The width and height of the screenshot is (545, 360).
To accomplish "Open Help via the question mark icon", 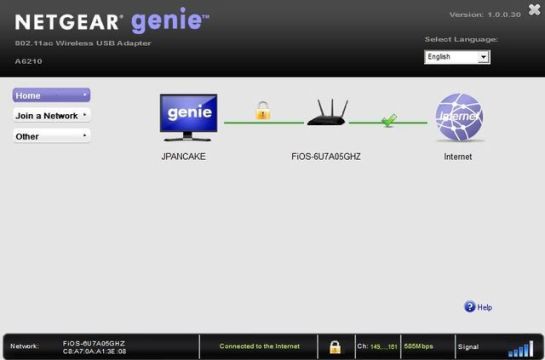I will point(470,306).
